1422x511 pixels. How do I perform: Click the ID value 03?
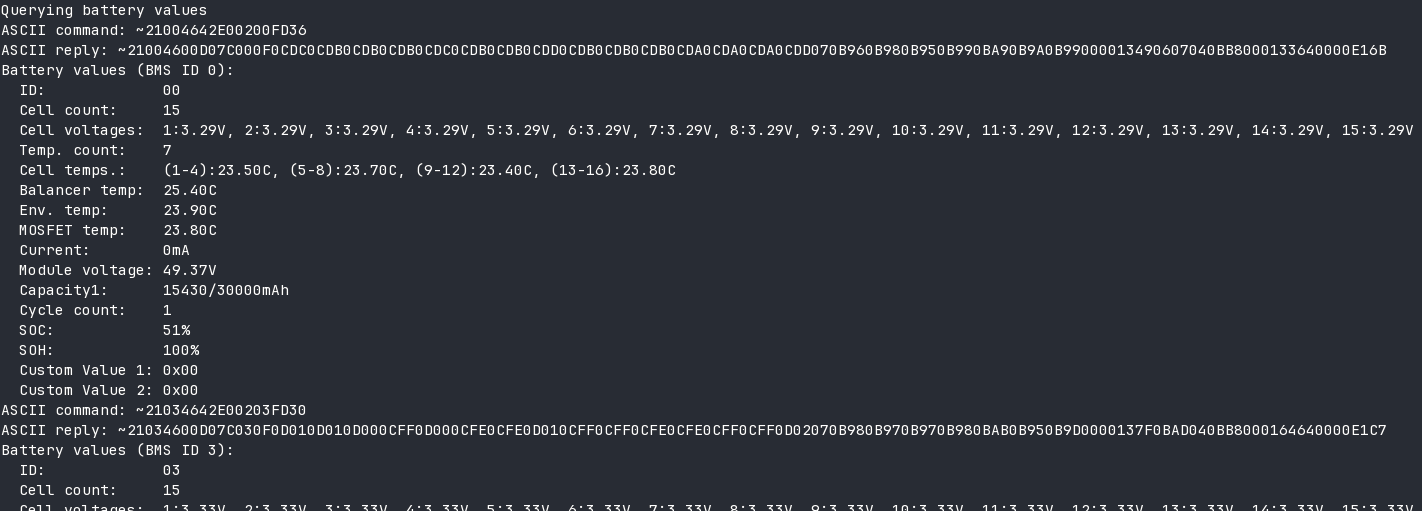[171, 470]
